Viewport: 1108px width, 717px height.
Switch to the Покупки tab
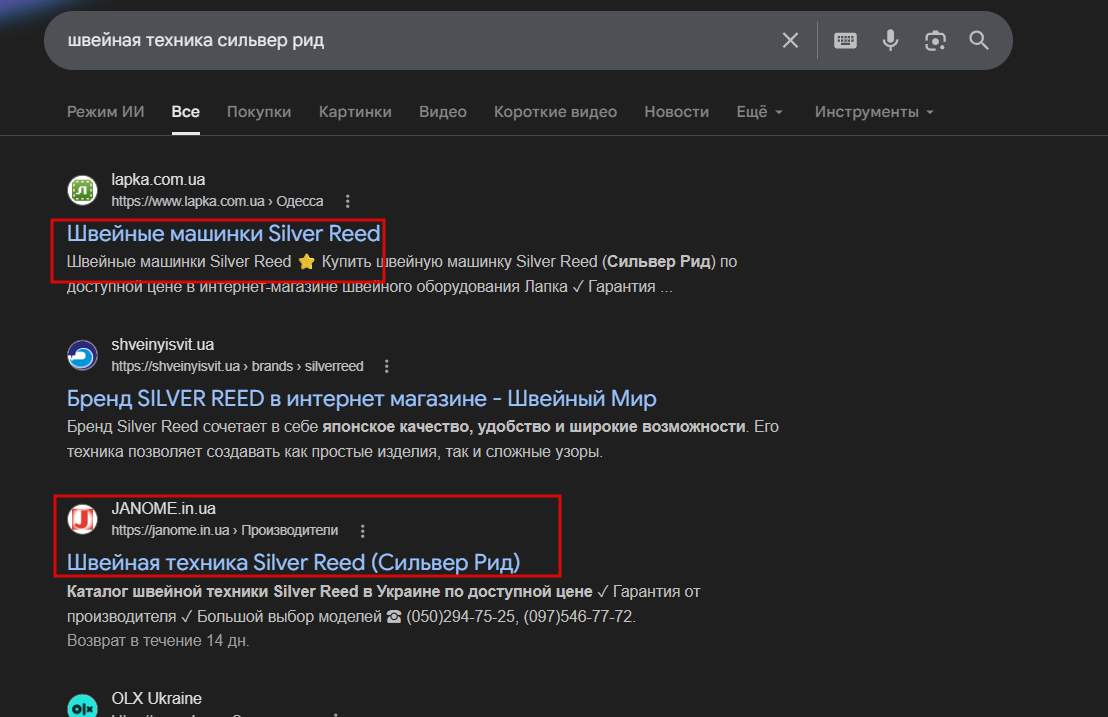point(259,112)
